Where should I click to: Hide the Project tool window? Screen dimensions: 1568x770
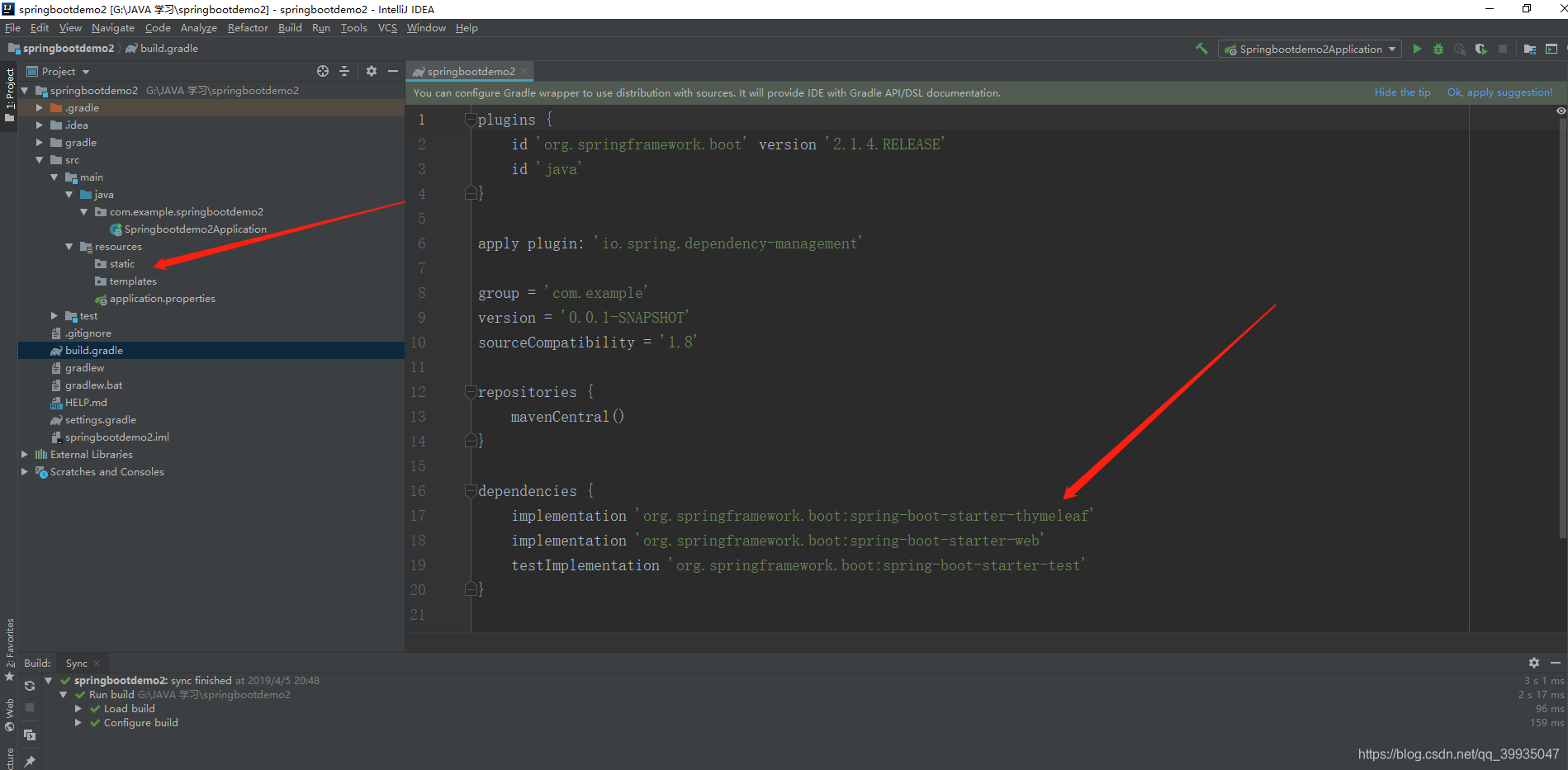pyautogui.click(x=393, y=71)
